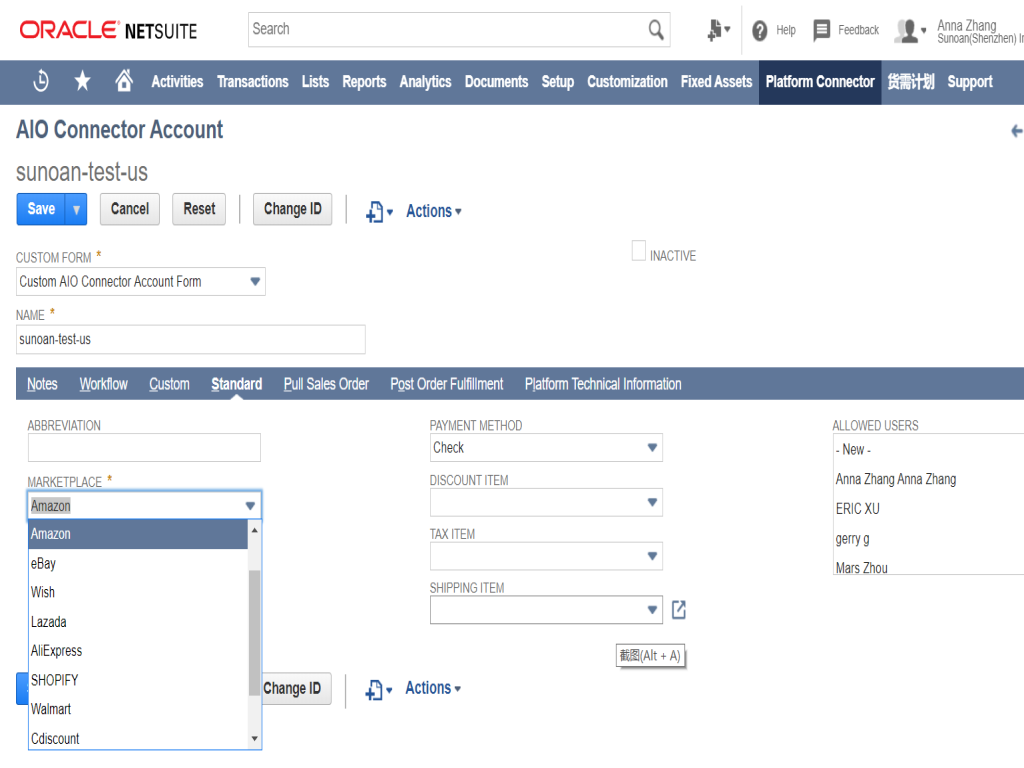Screen dimensions: 1024x768
Task: Select SHOPIFY in the marketplace list
Action: point(138,680)
